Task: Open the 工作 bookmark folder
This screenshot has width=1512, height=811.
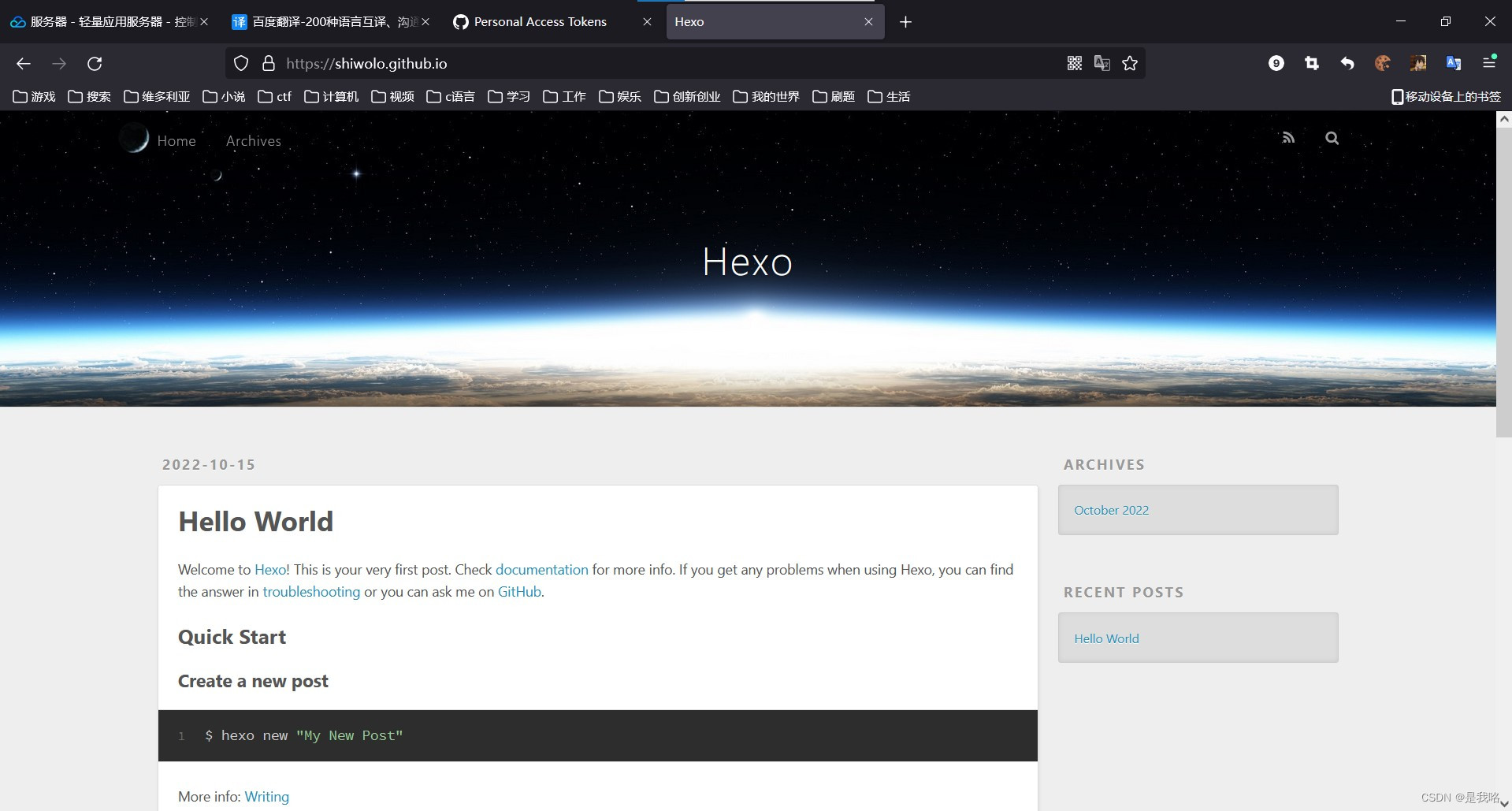Action: [x=564, y=97]
